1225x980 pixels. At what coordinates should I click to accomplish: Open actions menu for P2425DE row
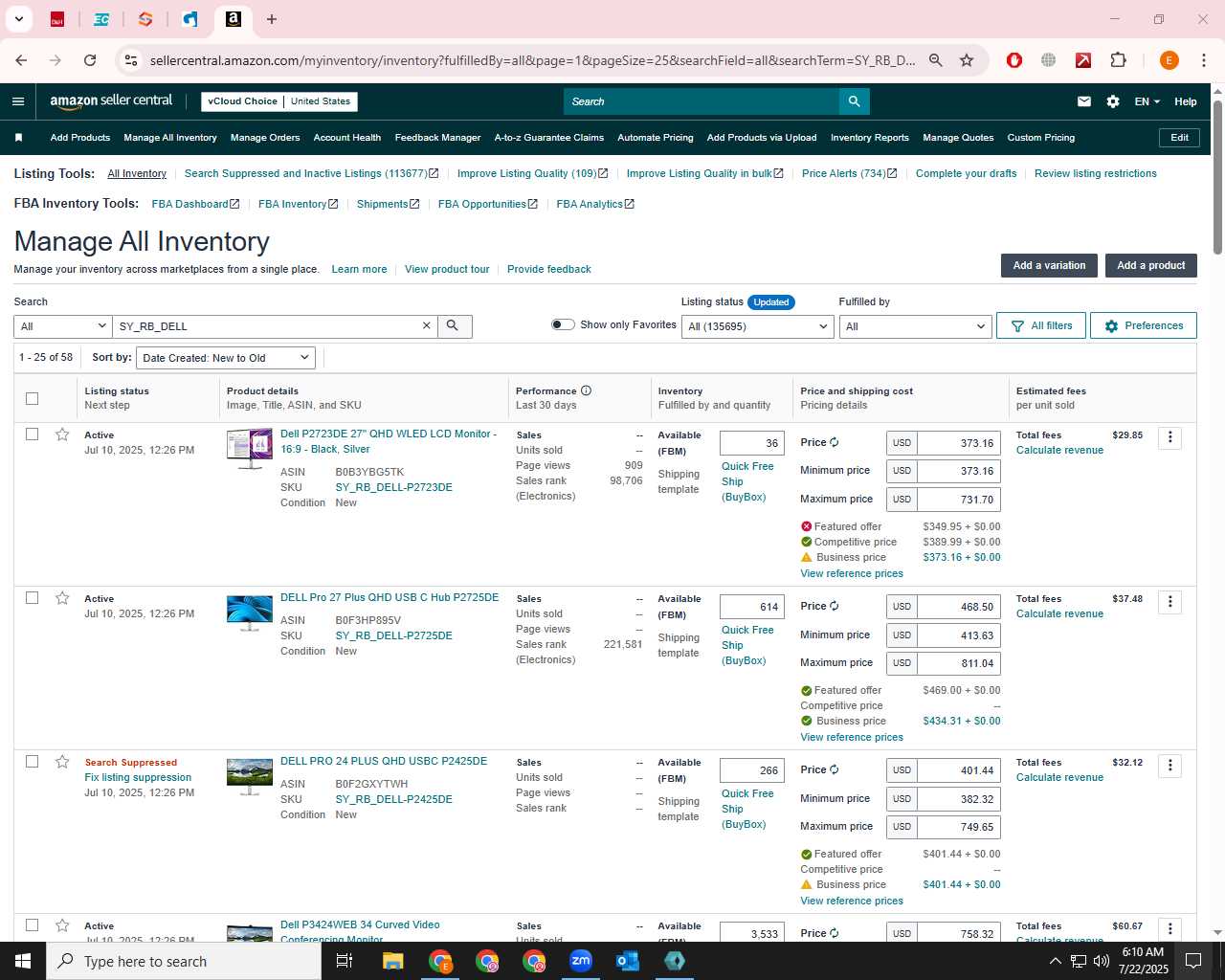1169,766
